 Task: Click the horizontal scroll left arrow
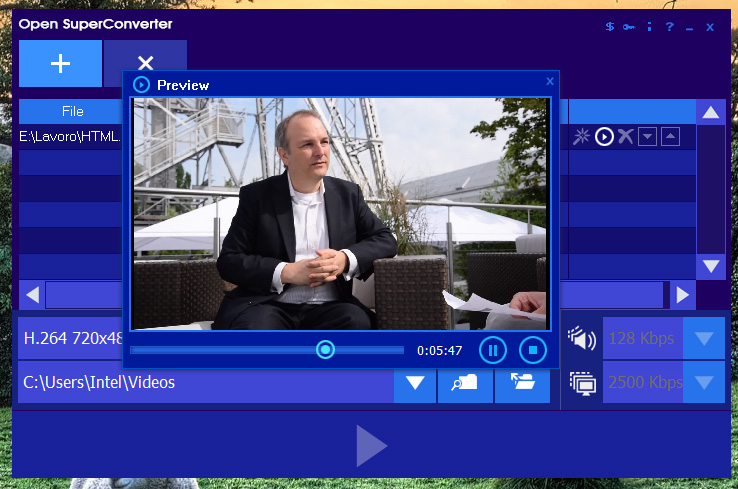coord(32,295)
